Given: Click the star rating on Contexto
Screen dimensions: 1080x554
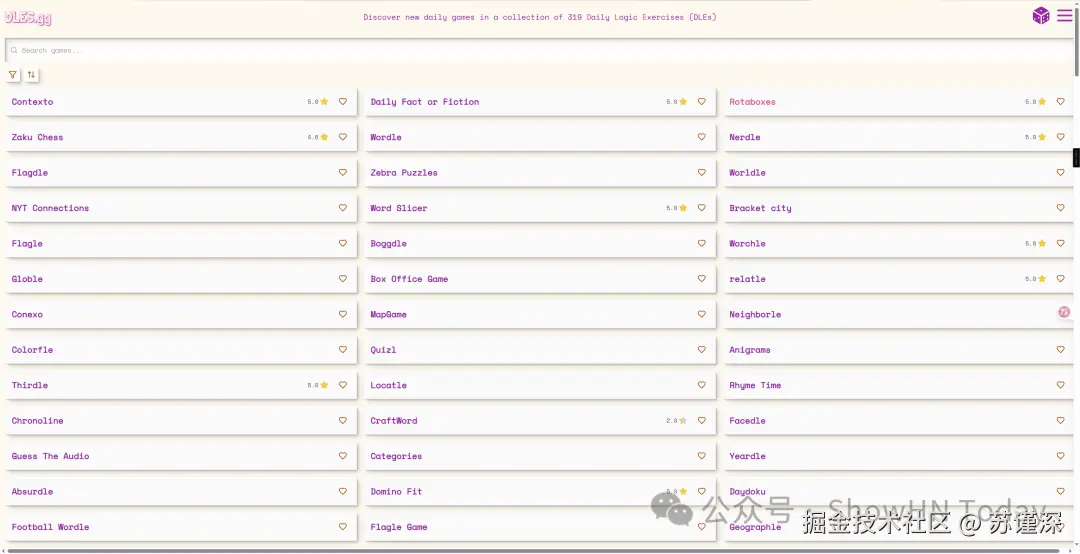Looking at the screenshot, I should pyautogui.click(x=318, y=101).
